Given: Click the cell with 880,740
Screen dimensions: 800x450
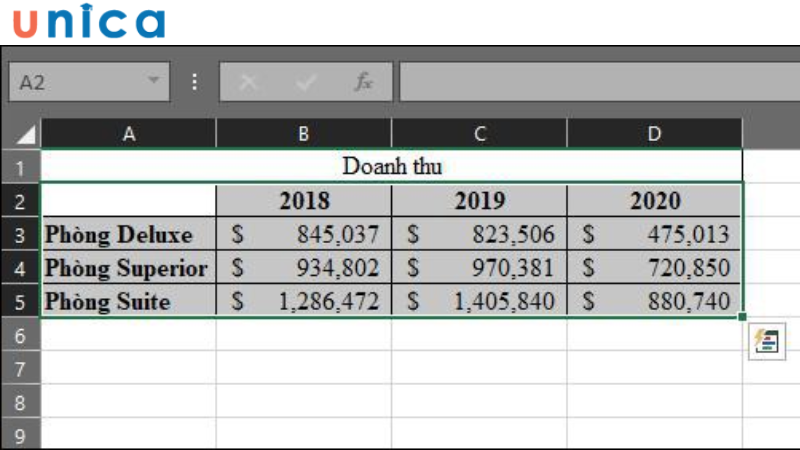Looking at the screenshot, I should click(x=655, y=301).
